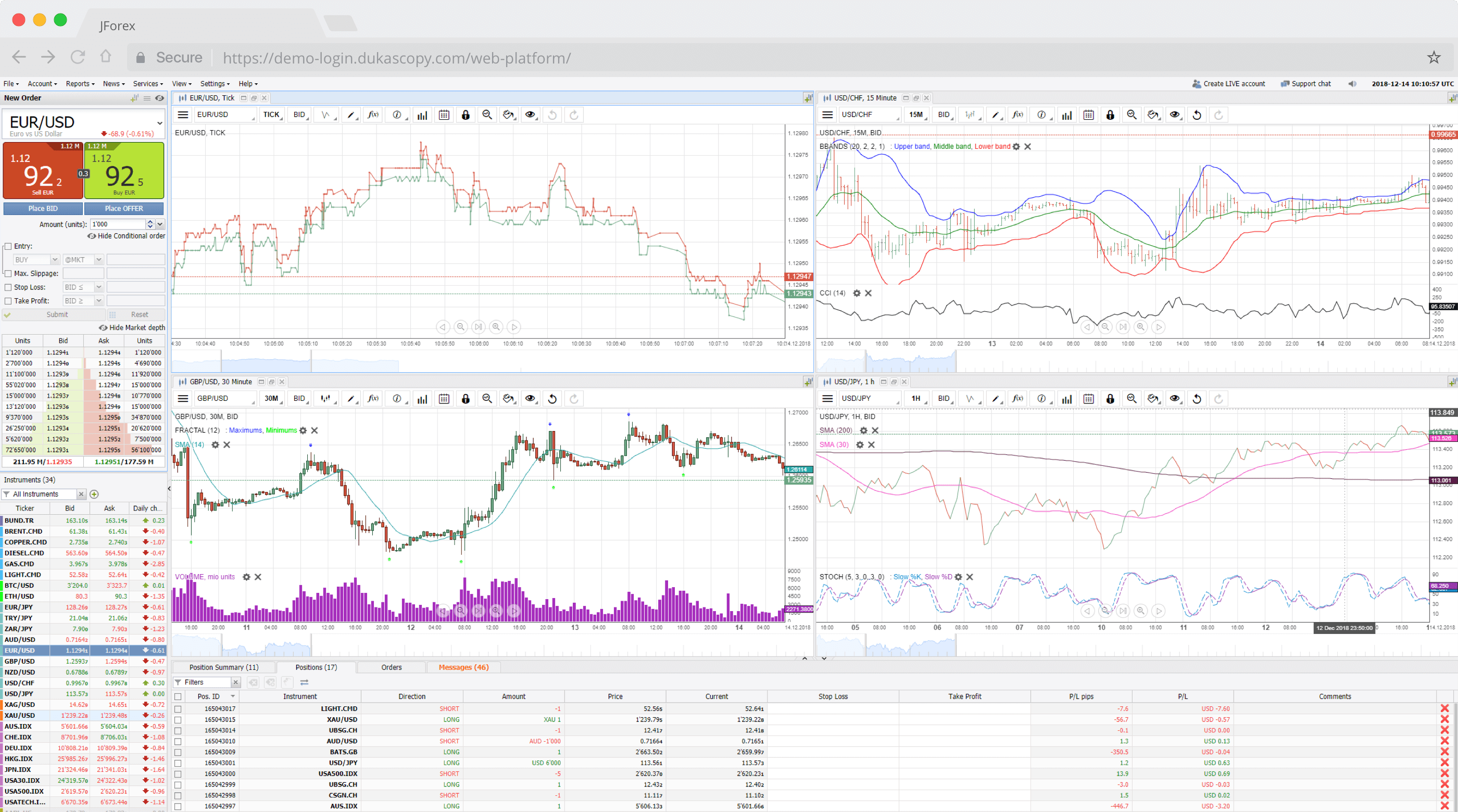1458x812 pixels.
Task: Open EUR/USD chart instrument dropdown
Action: click(x=225, y=115)
